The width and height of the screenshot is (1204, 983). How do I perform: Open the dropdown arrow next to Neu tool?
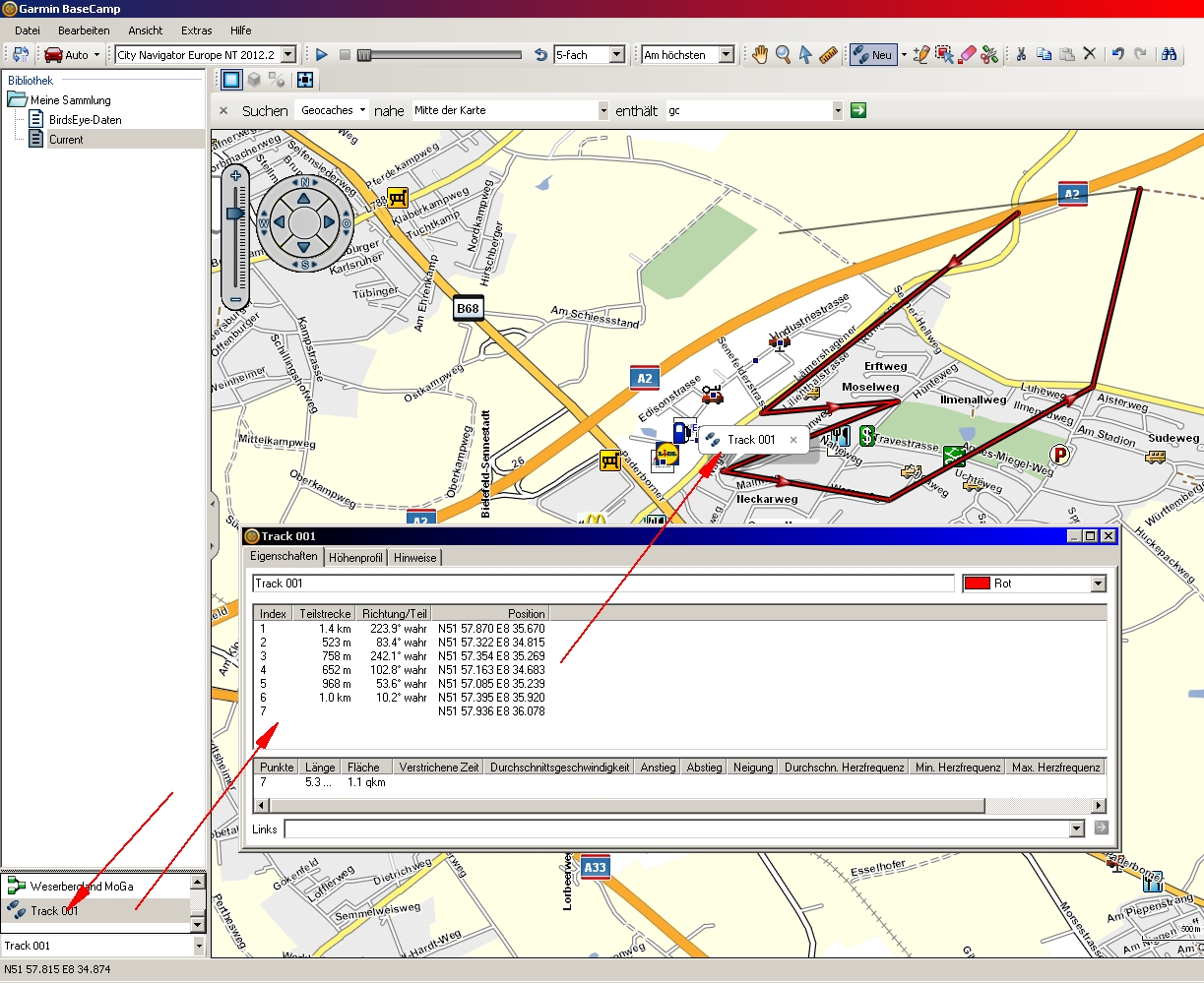[904, 55]
